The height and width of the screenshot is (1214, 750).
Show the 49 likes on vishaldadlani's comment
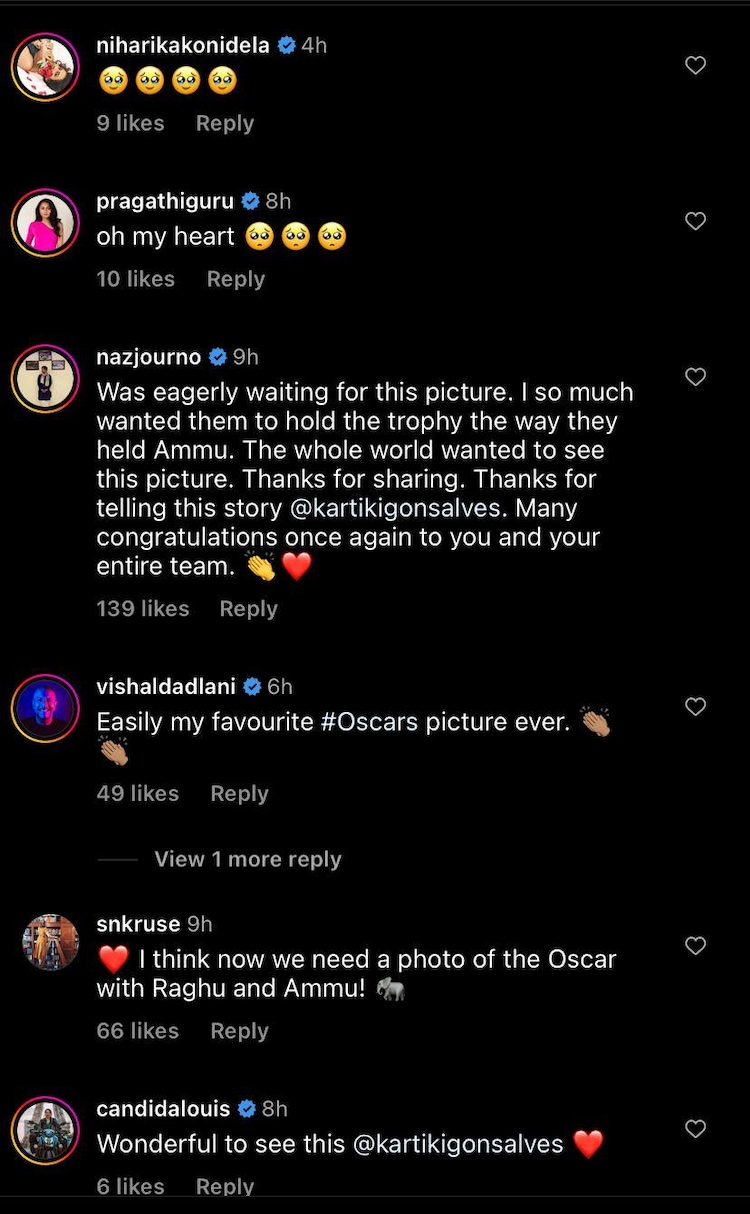click(137, 793)
